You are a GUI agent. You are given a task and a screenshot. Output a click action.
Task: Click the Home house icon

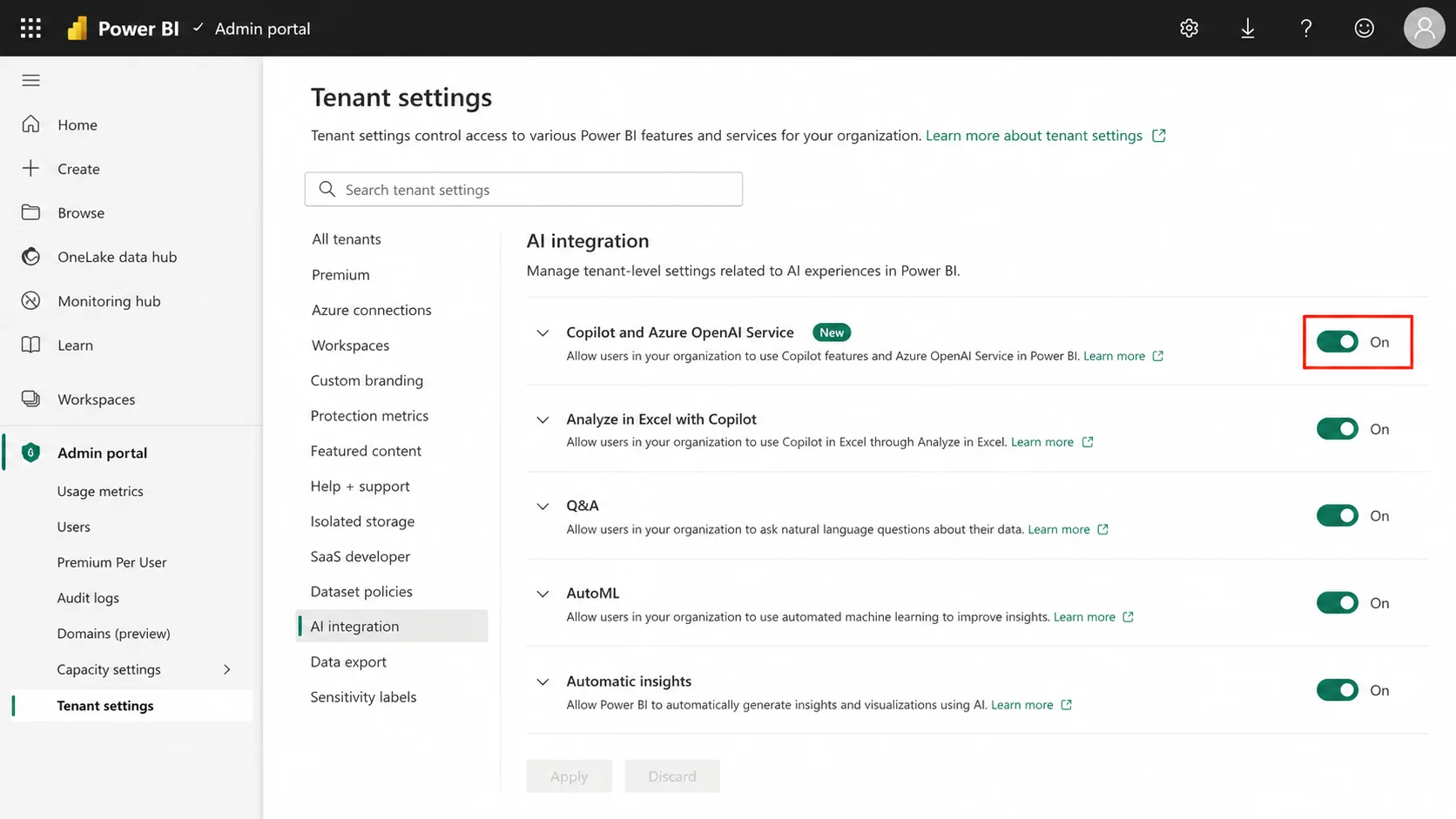[x=30, y=124]
